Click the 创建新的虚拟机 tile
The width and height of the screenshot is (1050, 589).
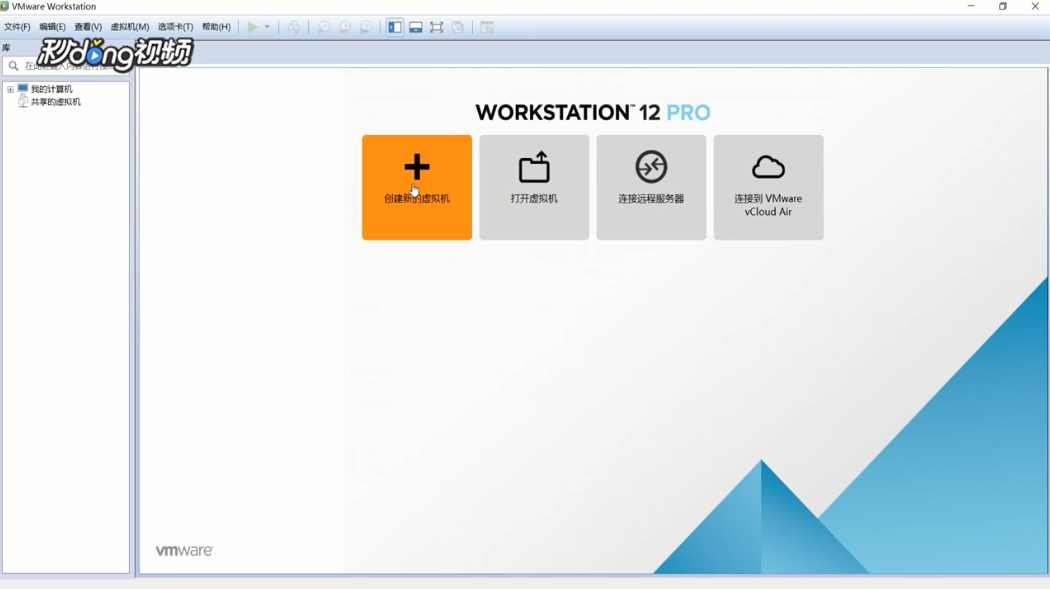[x=417, y=187]
